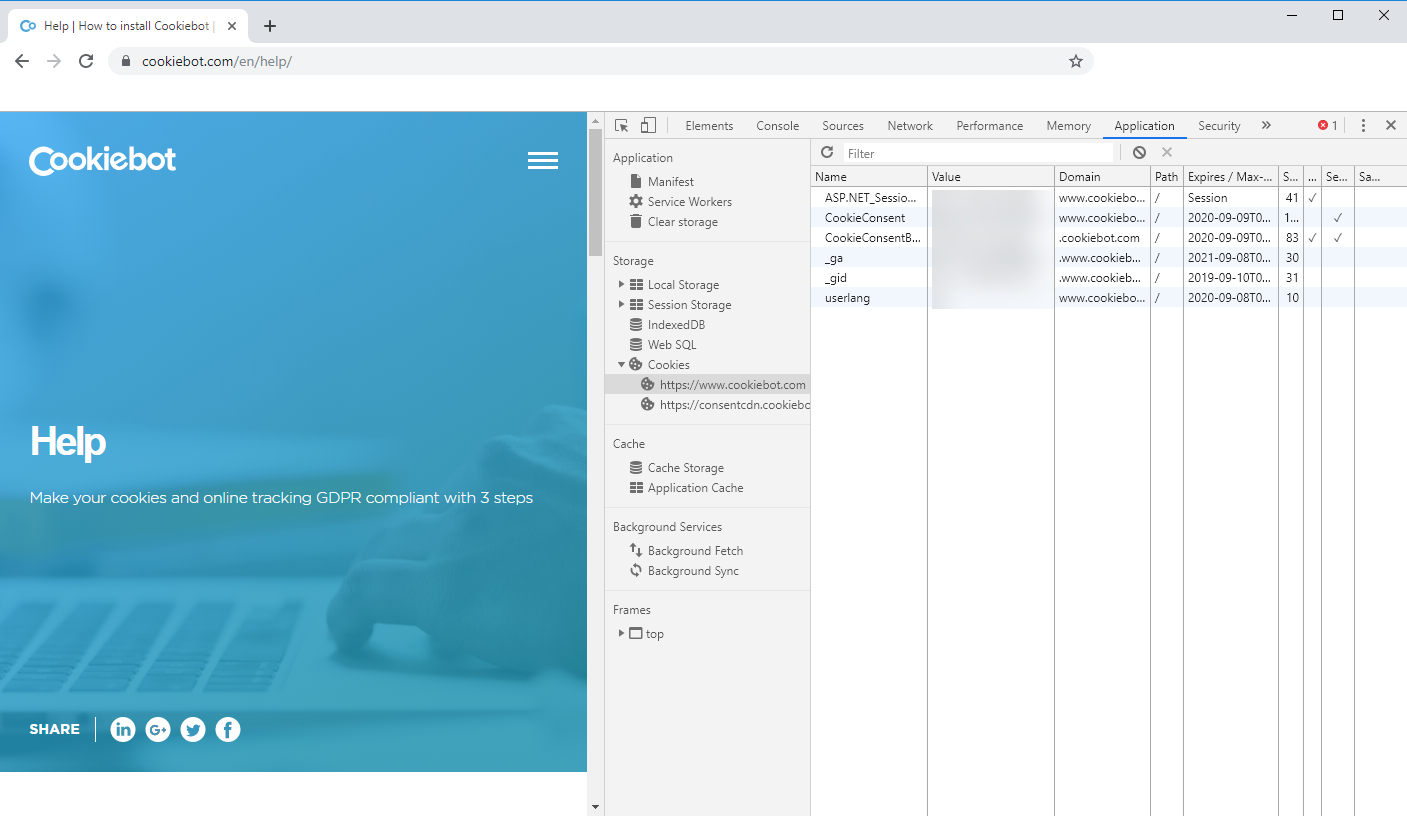Expand the Local Storage tree node
The width and height of the screenshot is (1407, 816).
(621, 285)
